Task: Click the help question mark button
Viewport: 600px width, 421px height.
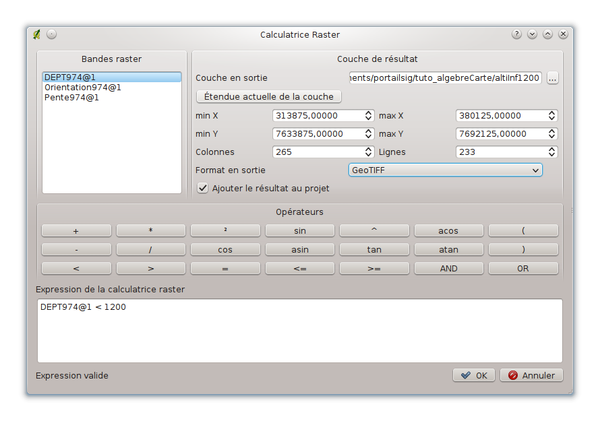Action: (517, 34)
